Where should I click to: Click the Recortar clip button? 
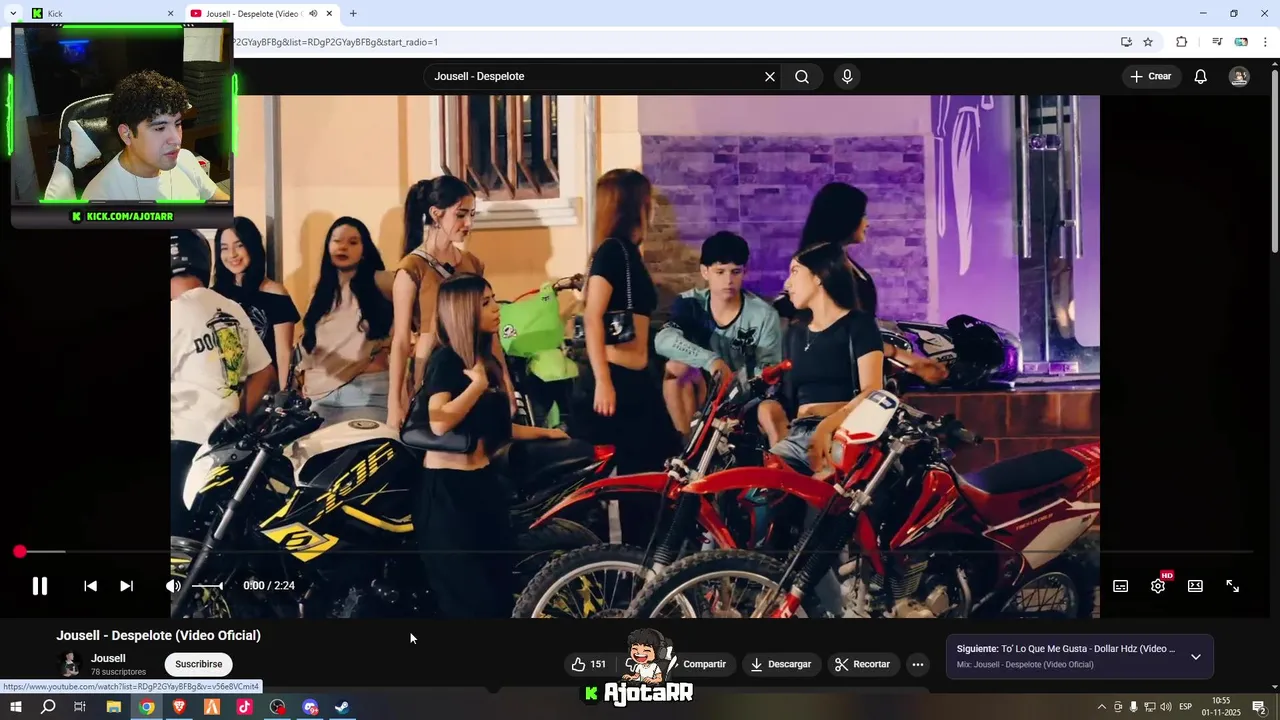pyautogui.click(x=862, y=664)
